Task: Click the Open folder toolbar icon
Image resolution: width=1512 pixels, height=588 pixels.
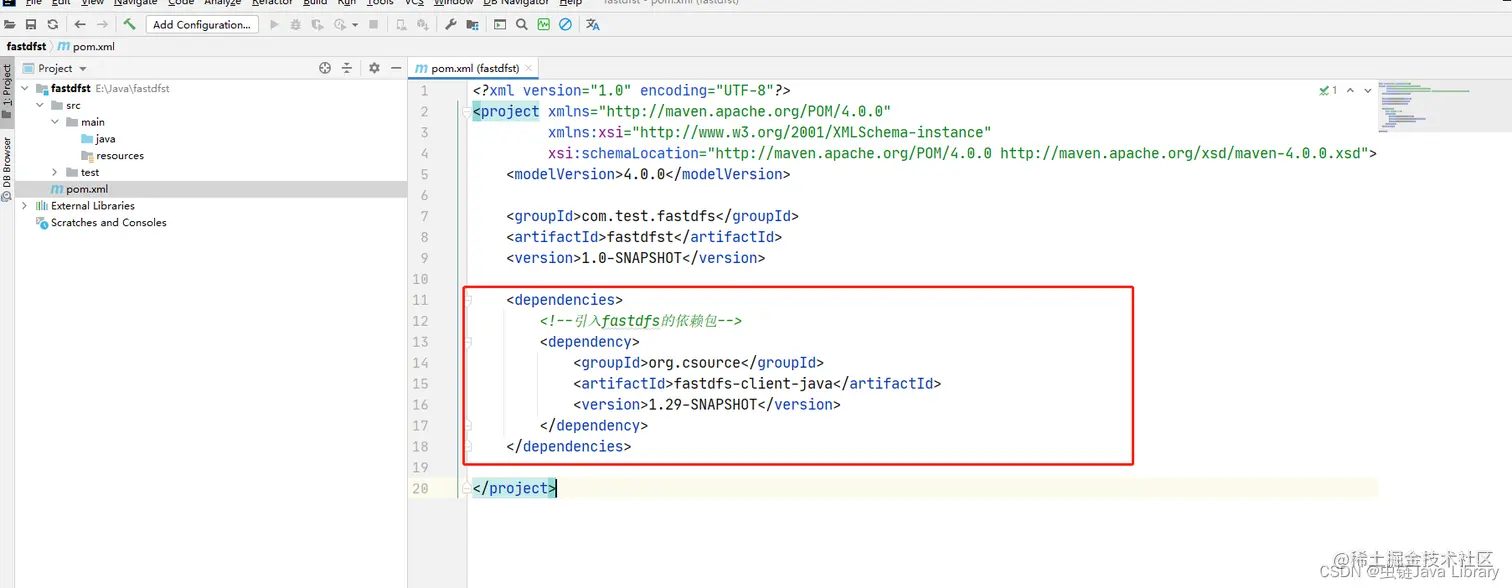Action: [10, 24]
